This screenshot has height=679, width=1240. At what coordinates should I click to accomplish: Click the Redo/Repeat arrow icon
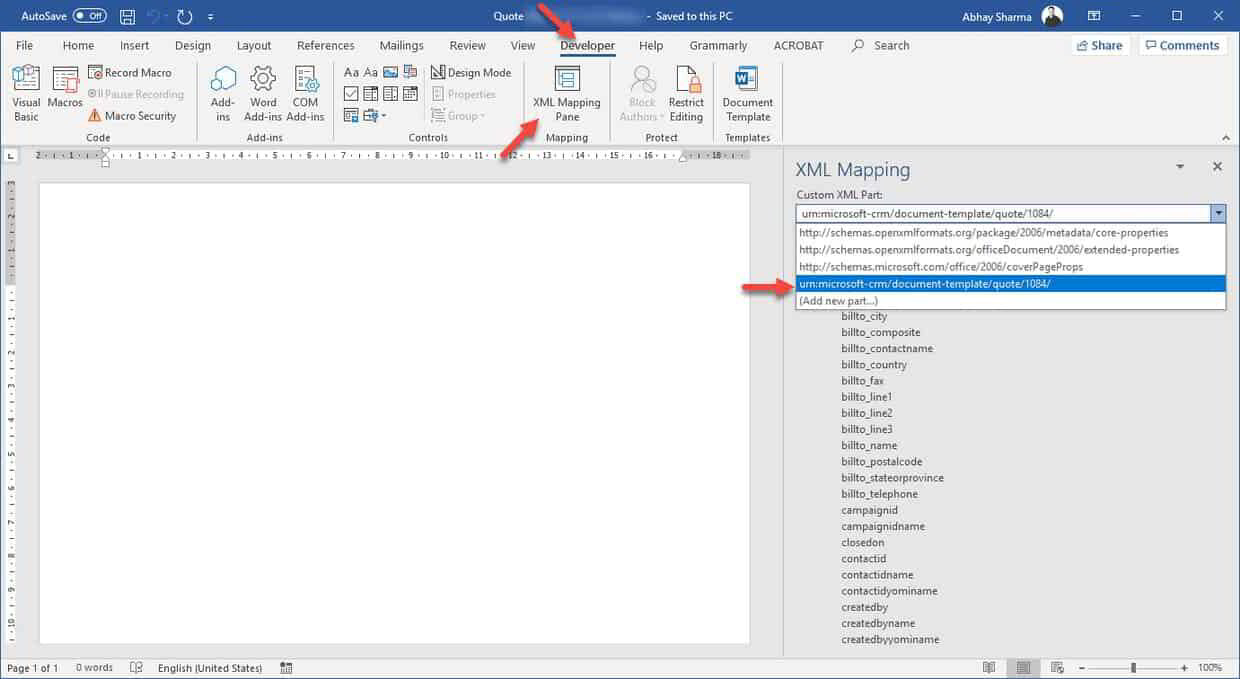[x=184, y=17]
